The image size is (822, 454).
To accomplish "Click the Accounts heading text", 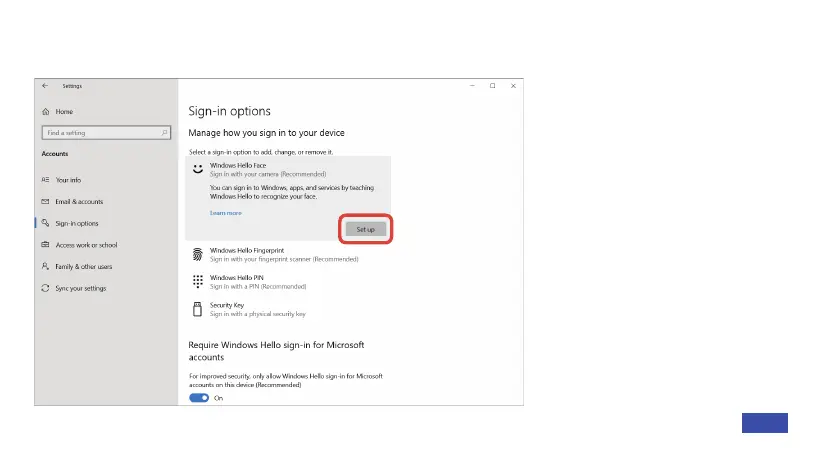I will tap(55, 154).
